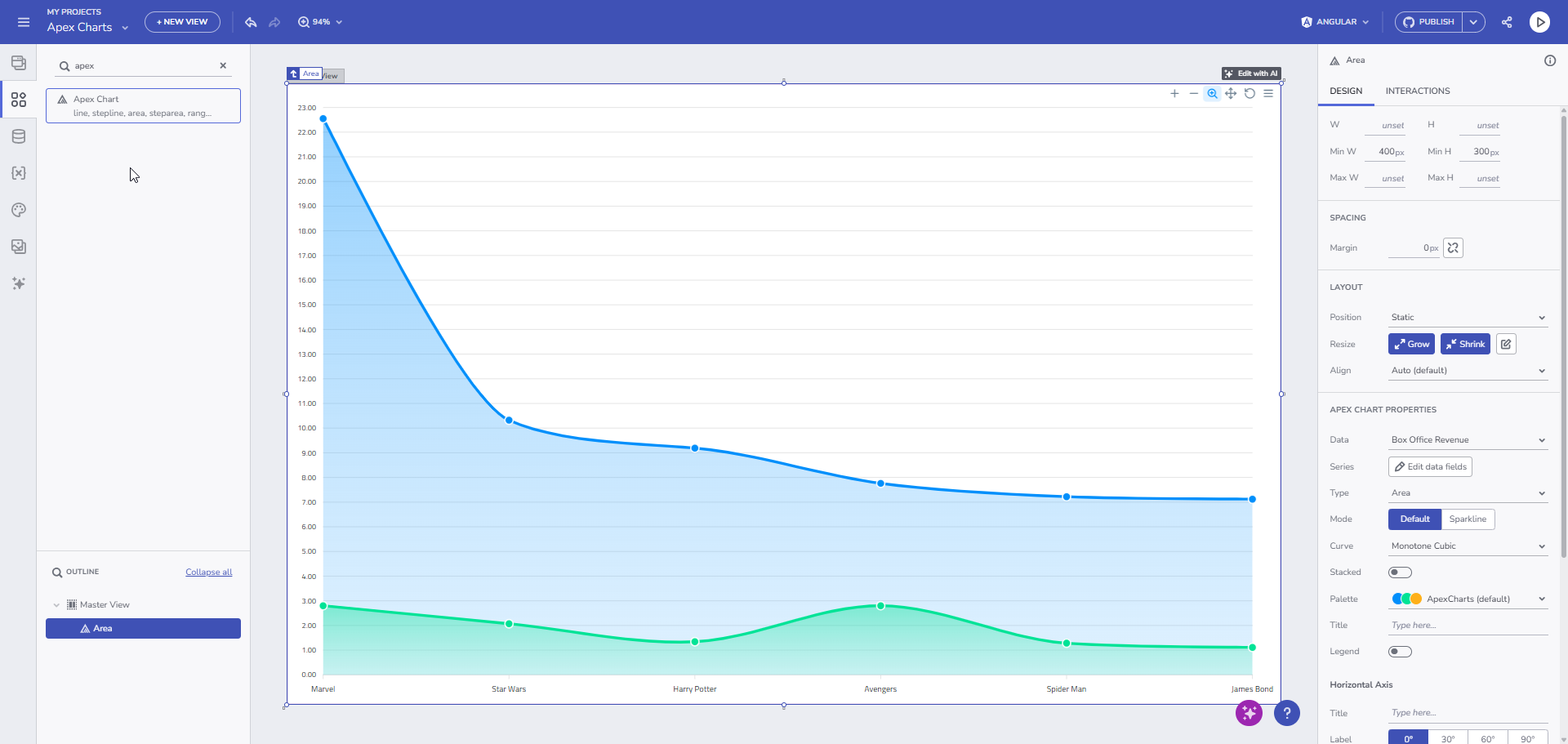
Task: Open ApexCharts palette color selector
Action: tap(1468, 599)
